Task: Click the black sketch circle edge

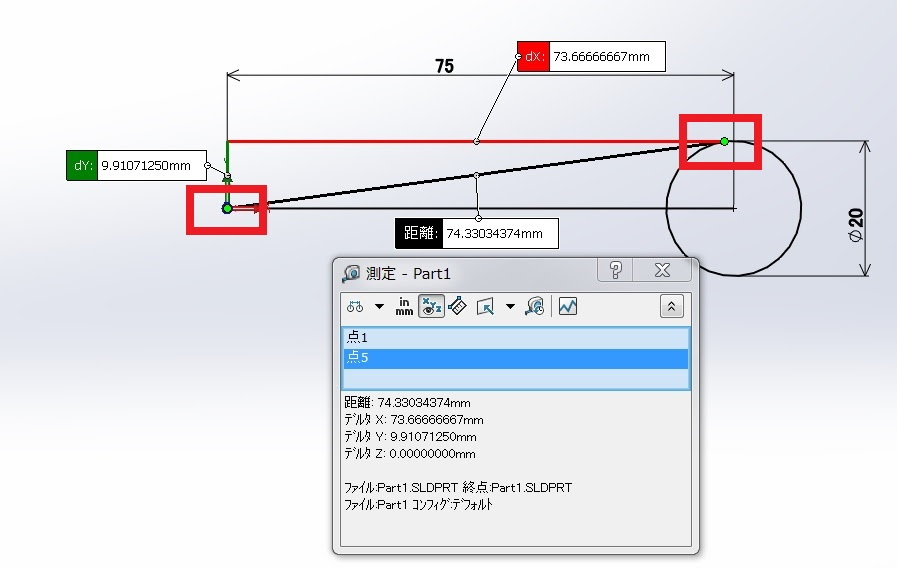Action: [801, 208]
